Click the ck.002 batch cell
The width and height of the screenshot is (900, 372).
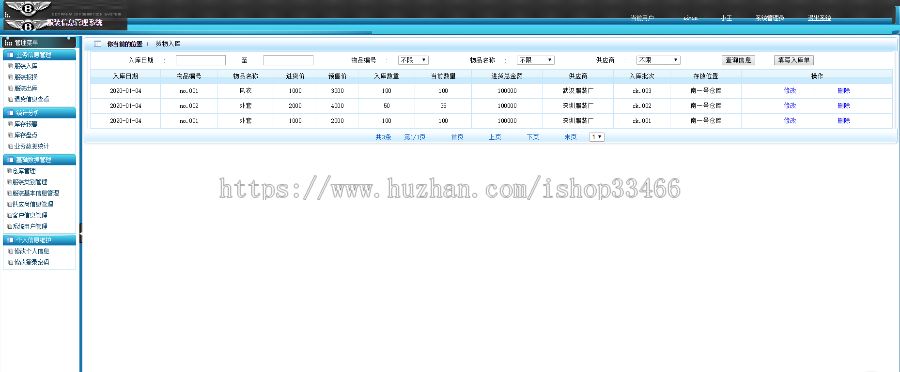[x=641, y=106]
